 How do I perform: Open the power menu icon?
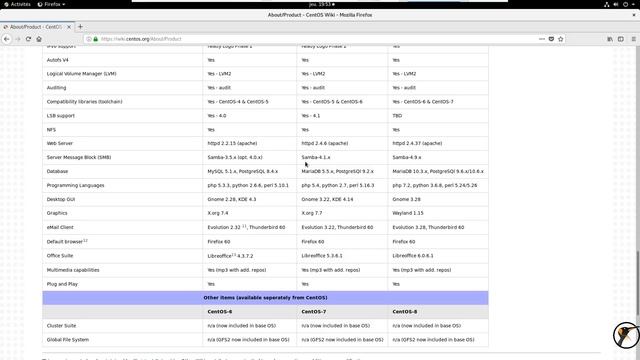(625, 4)
